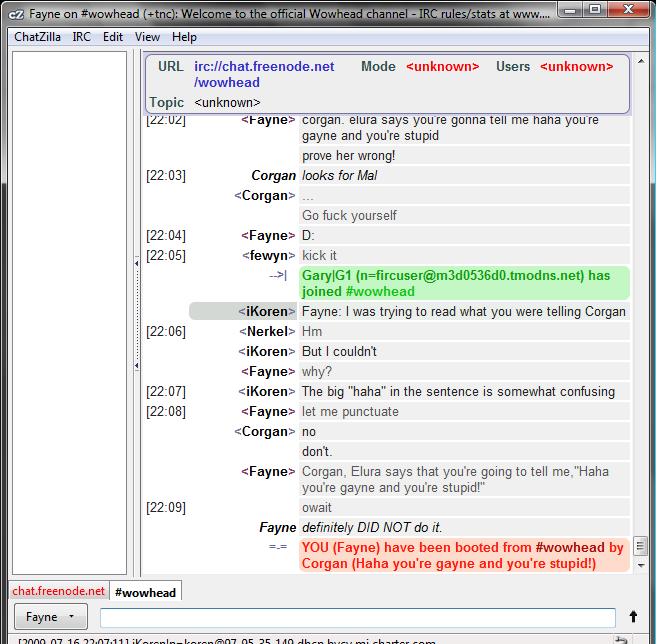Open the IRC menu
This screenshot has width=658, height=644.
coord(82,37)
